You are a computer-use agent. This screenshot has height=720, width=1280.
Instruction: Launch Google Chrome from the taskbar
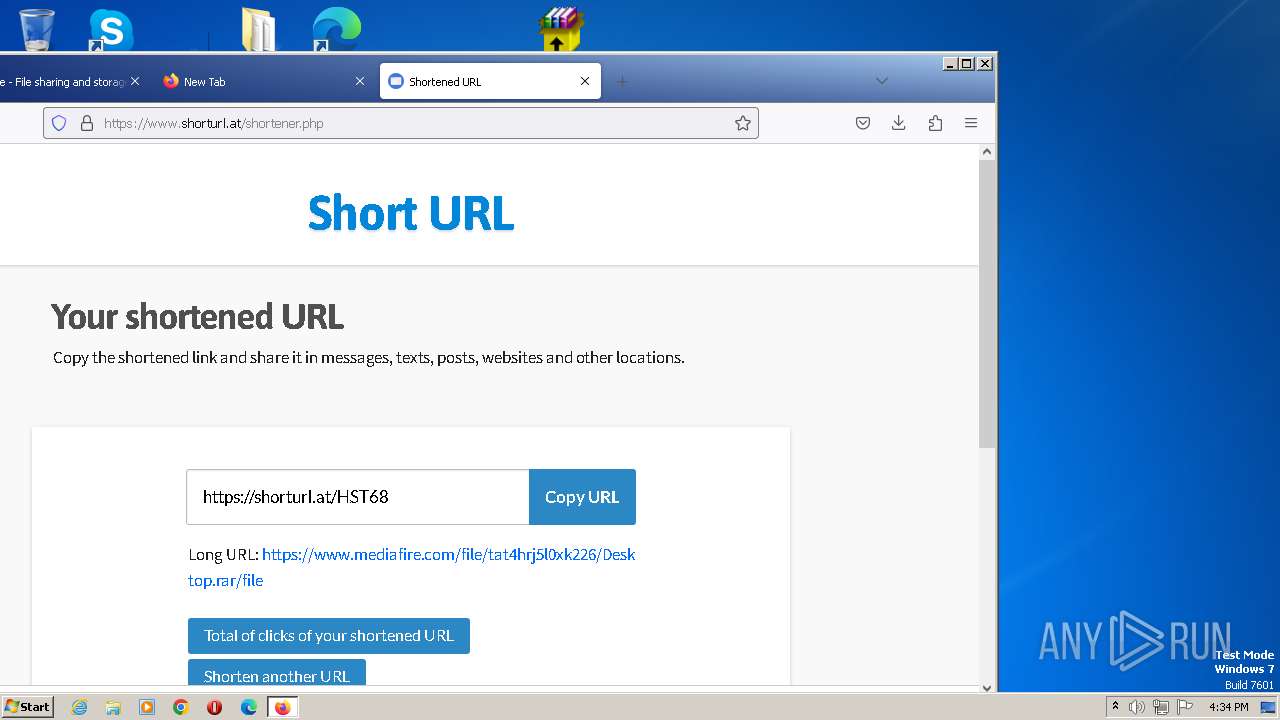(181, 707)
